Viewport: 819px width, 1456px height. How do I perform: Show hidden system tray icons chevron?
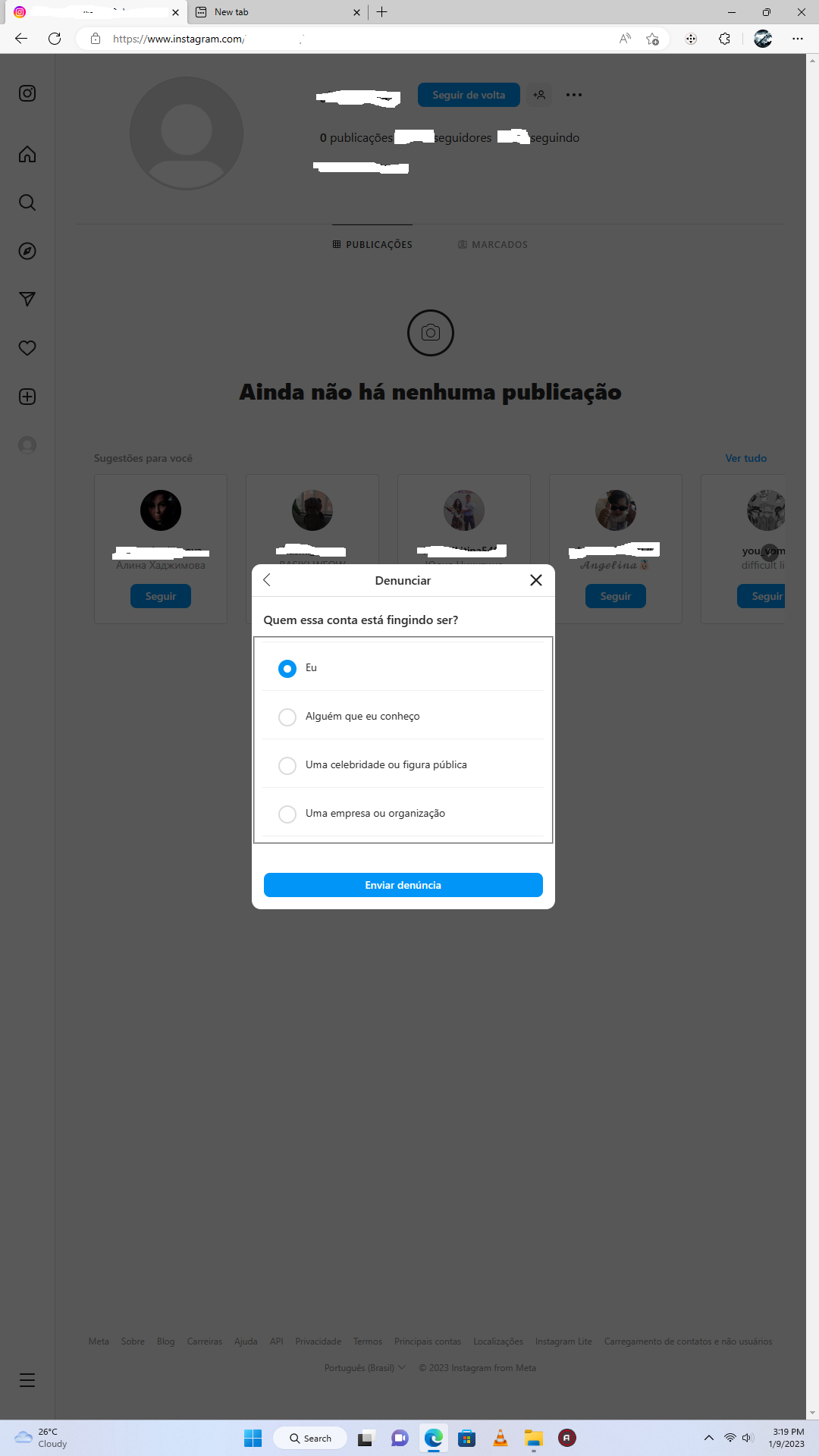click(709, 1438)
